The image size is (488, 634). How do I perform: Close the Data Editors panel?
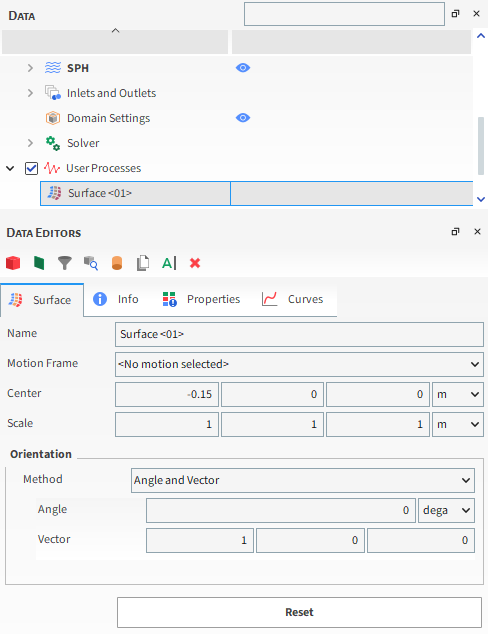click(x=477, y=232)
